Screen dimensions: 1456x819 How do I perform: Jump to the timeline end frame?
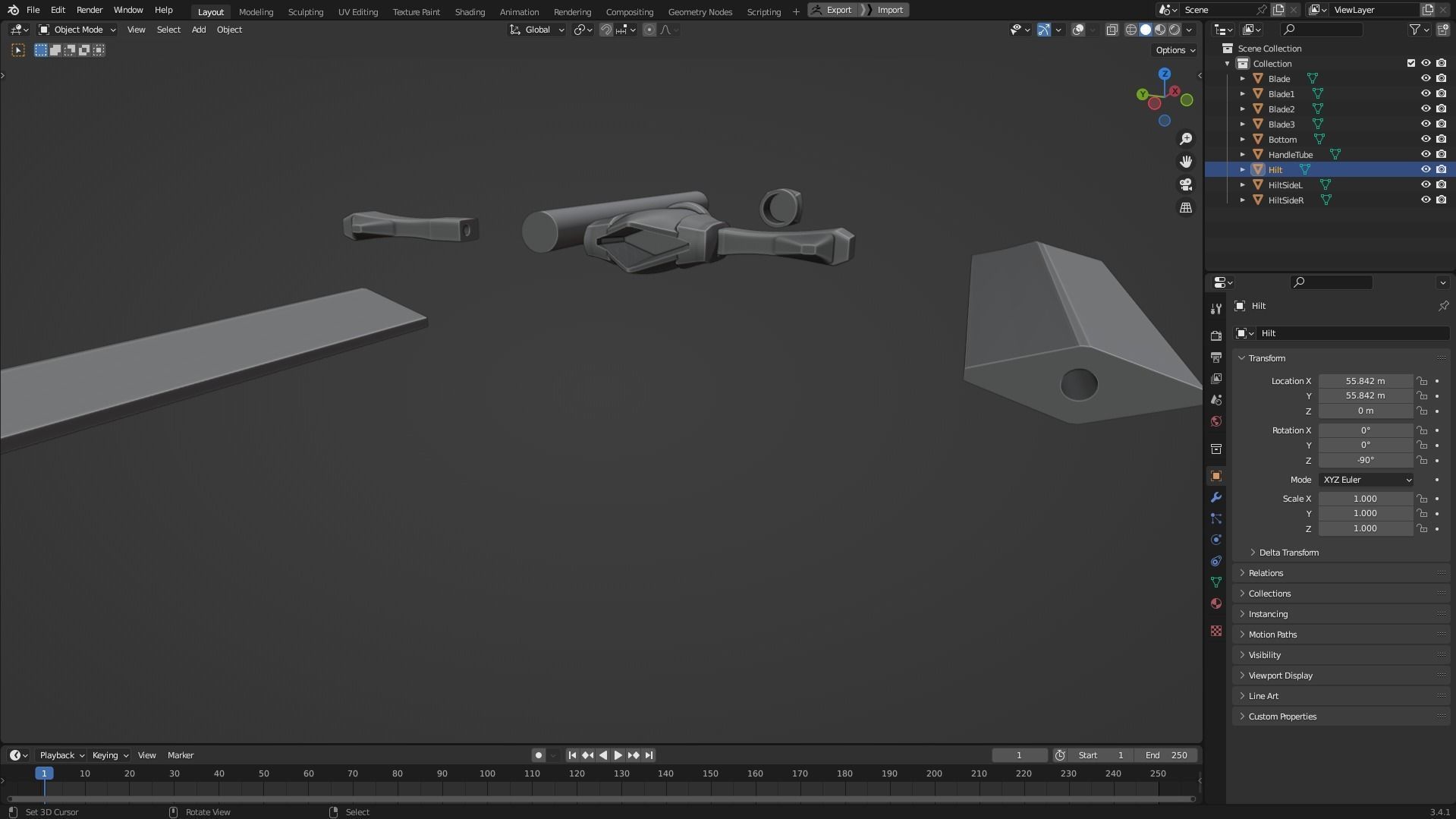649,755
